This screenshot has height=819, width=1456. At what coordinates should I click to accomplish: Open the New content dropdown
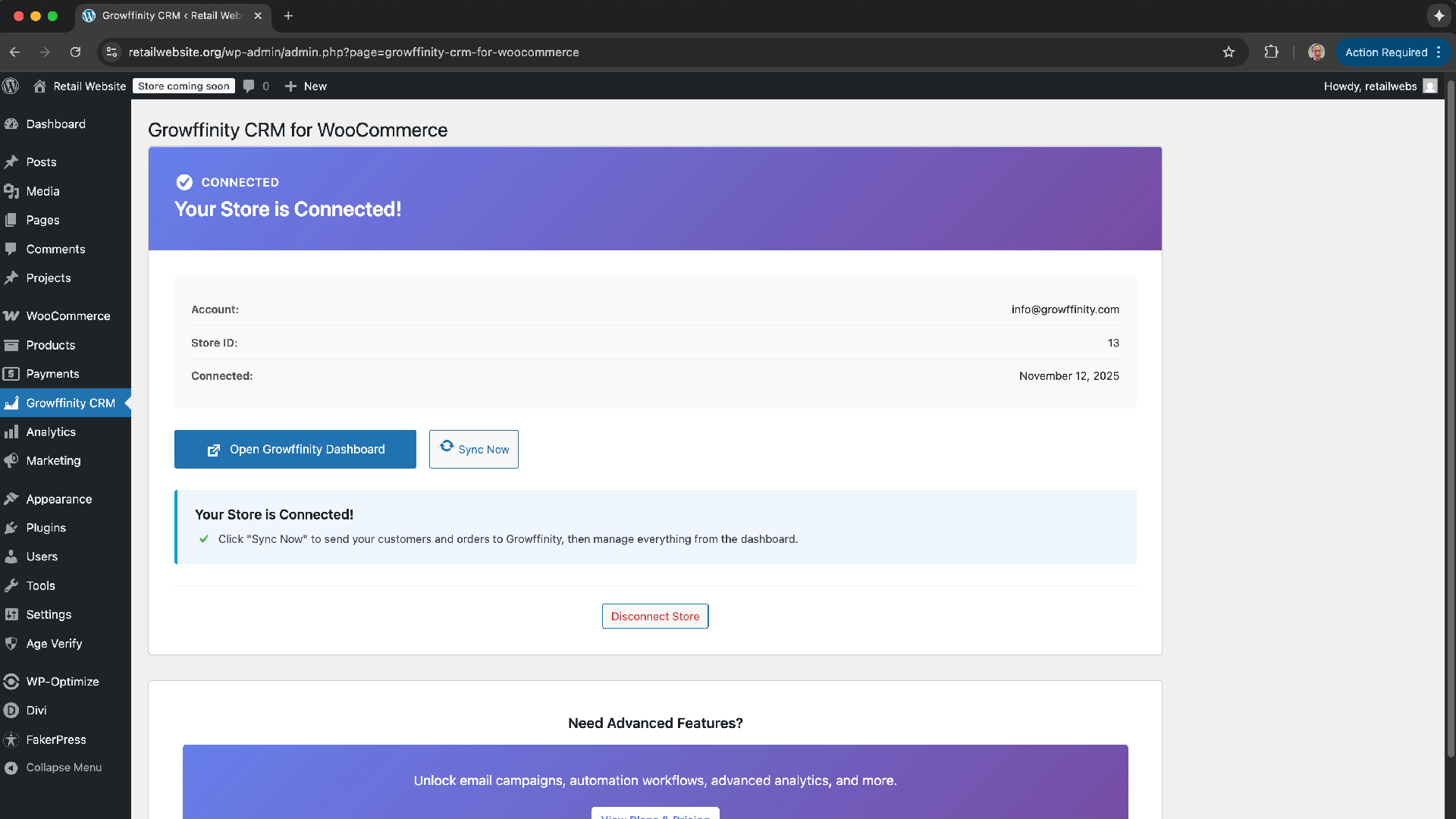coord(306,86)
